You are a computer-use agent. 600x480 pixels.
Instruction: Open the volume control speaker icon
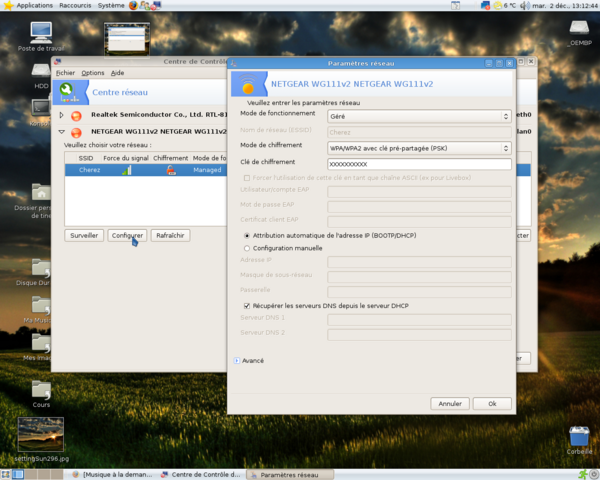click(x=525, y=5)
